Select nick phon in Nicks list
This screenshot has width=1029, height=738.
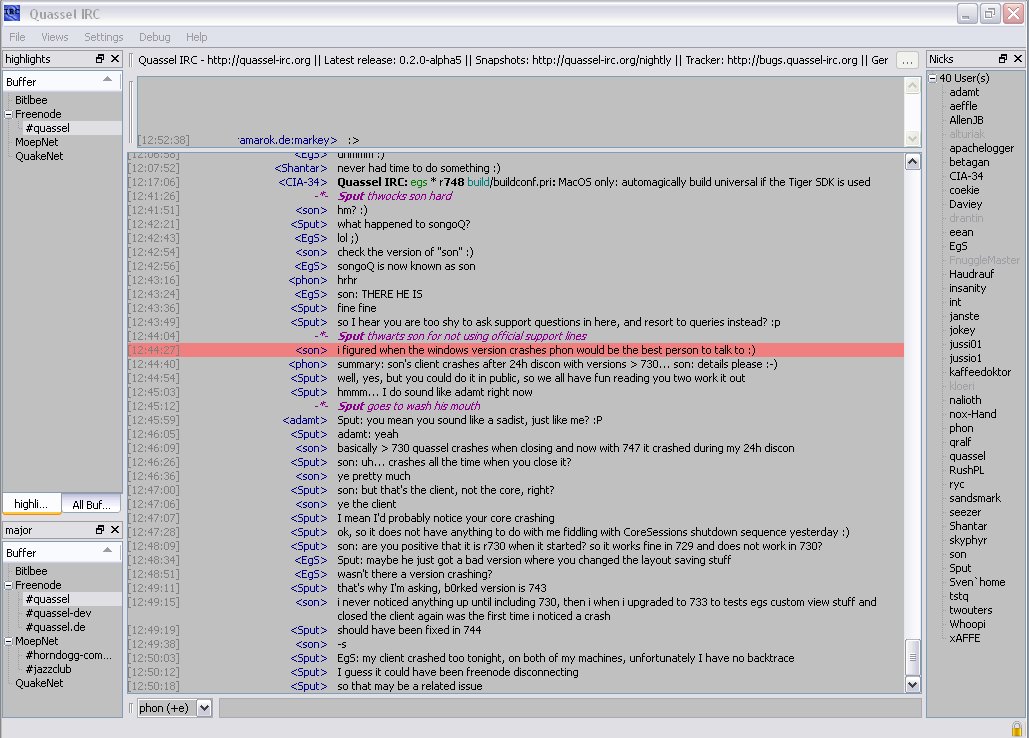click(x=961, y=428)
